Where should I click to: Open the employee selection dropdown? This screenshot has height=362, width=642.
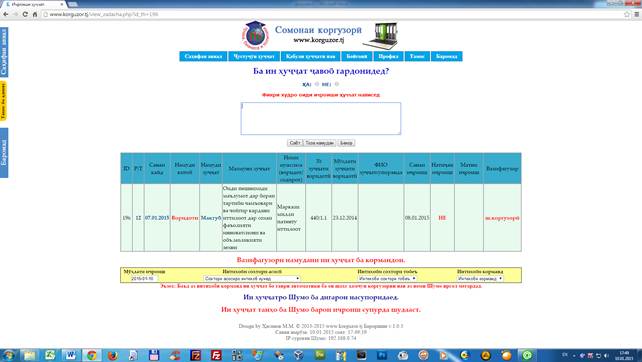tap(480, 278)
